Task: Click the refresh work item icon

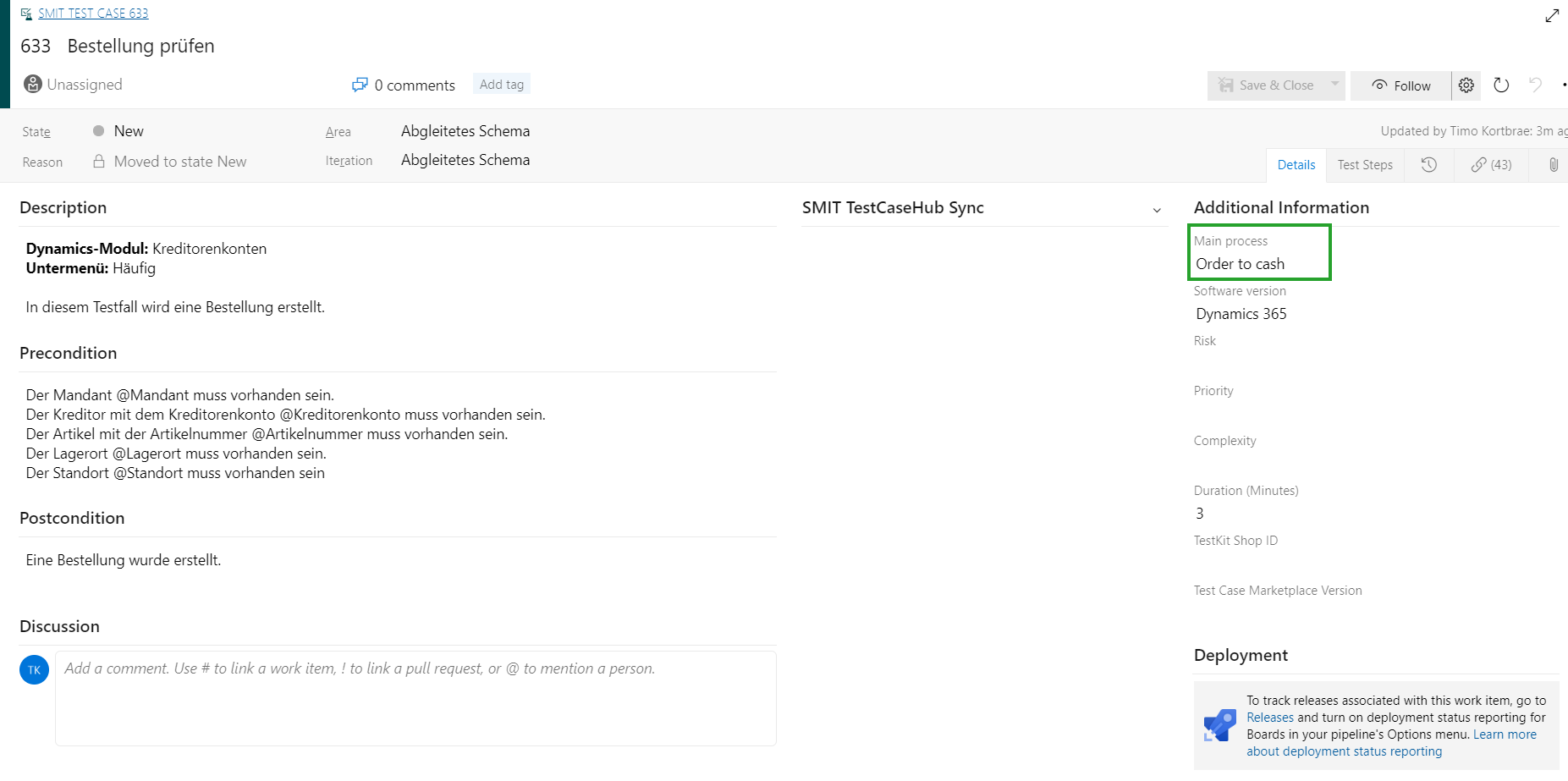Action: 1501,85
